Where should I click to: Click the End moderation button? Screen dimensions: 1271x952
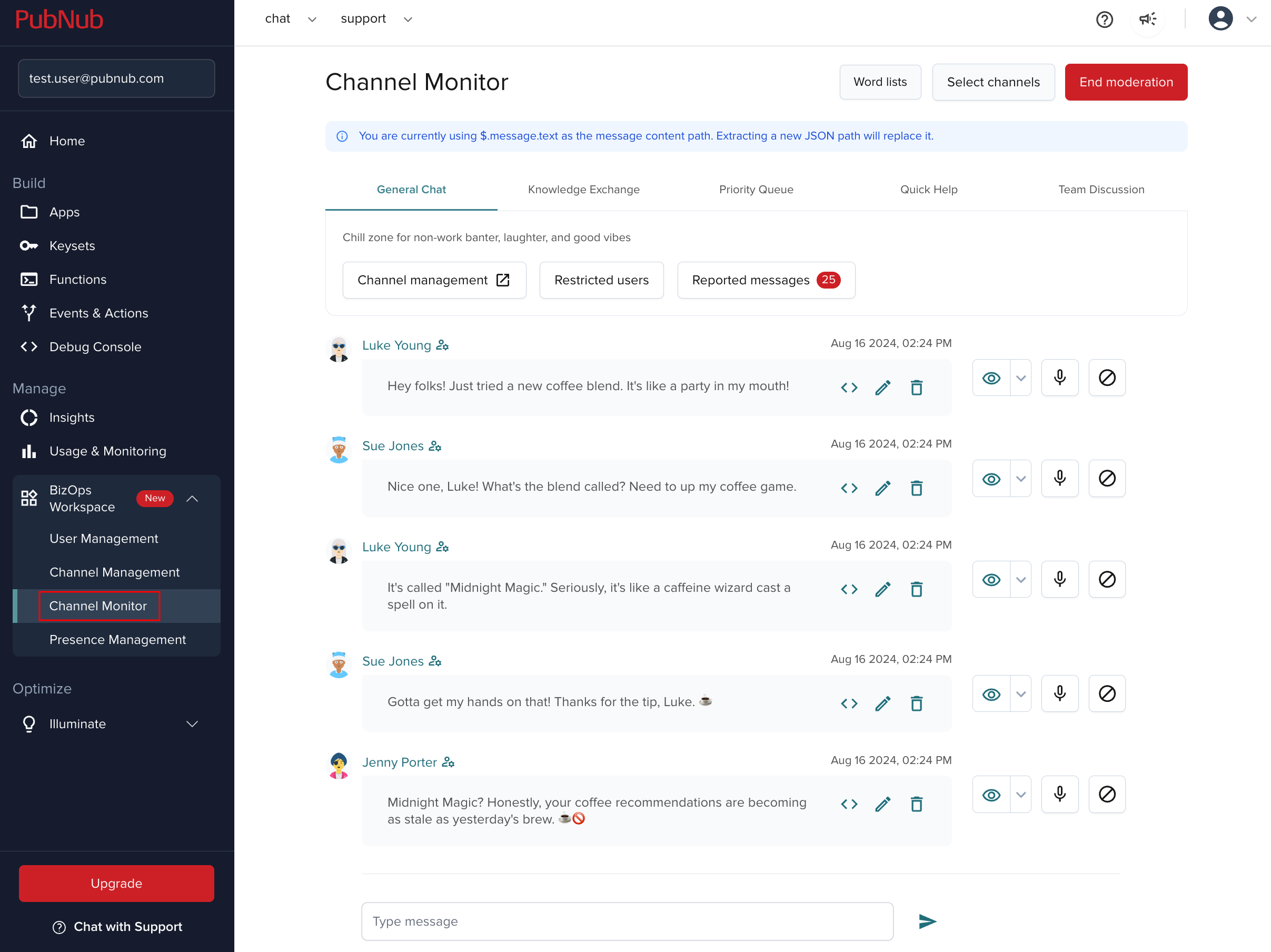click(x=1126, y=82)
